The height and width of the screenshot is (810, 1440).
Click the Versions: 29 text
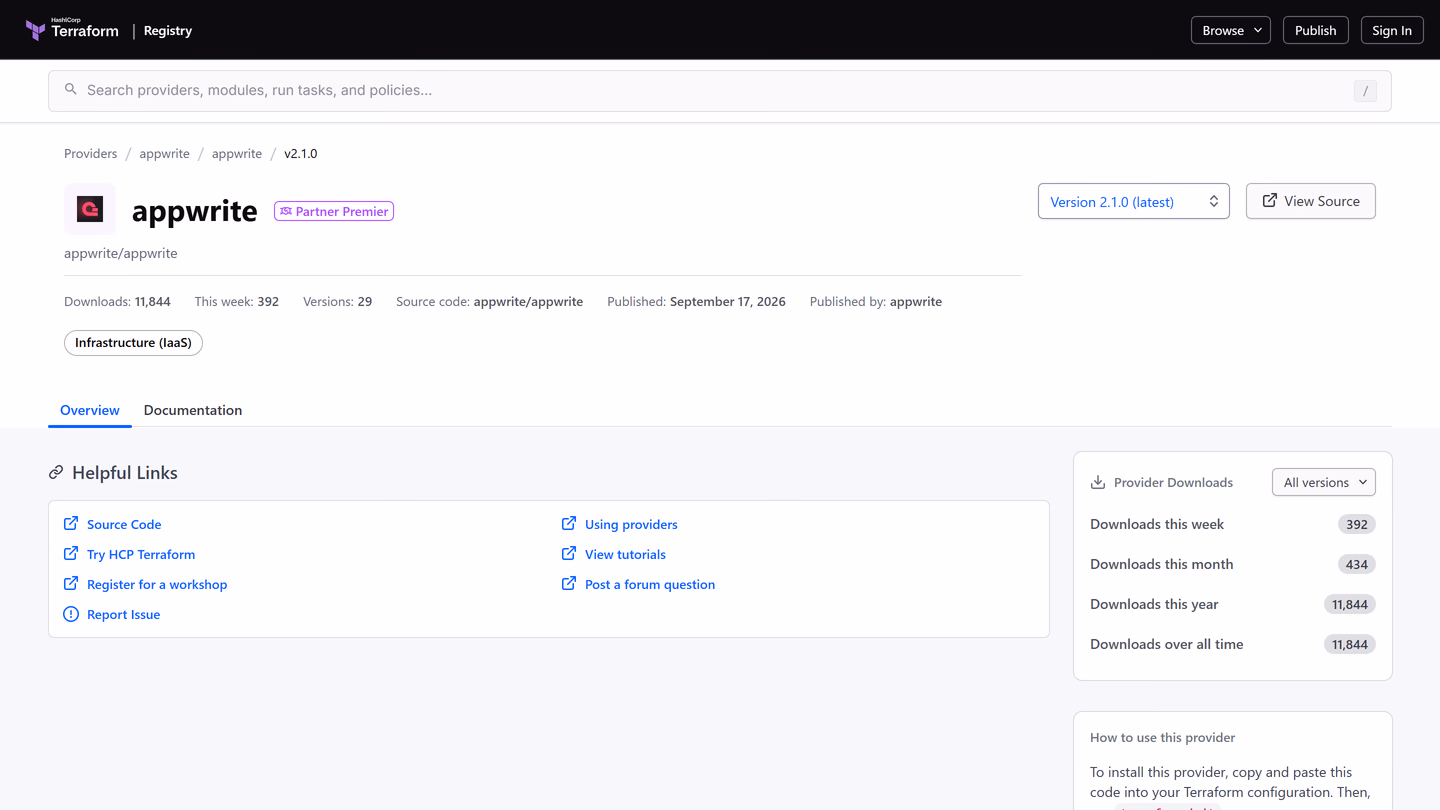pyautogui.click(x=337, y=301)
